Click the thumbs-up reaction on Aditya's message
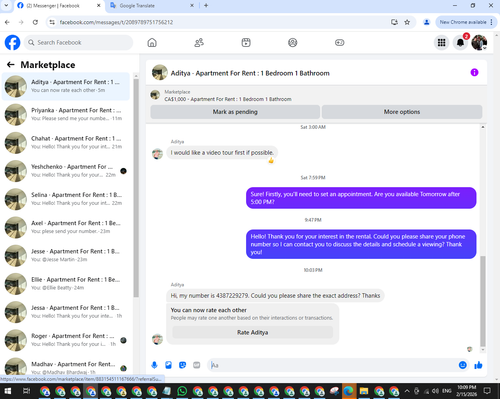The image size is (500, 399). [271, 161]
